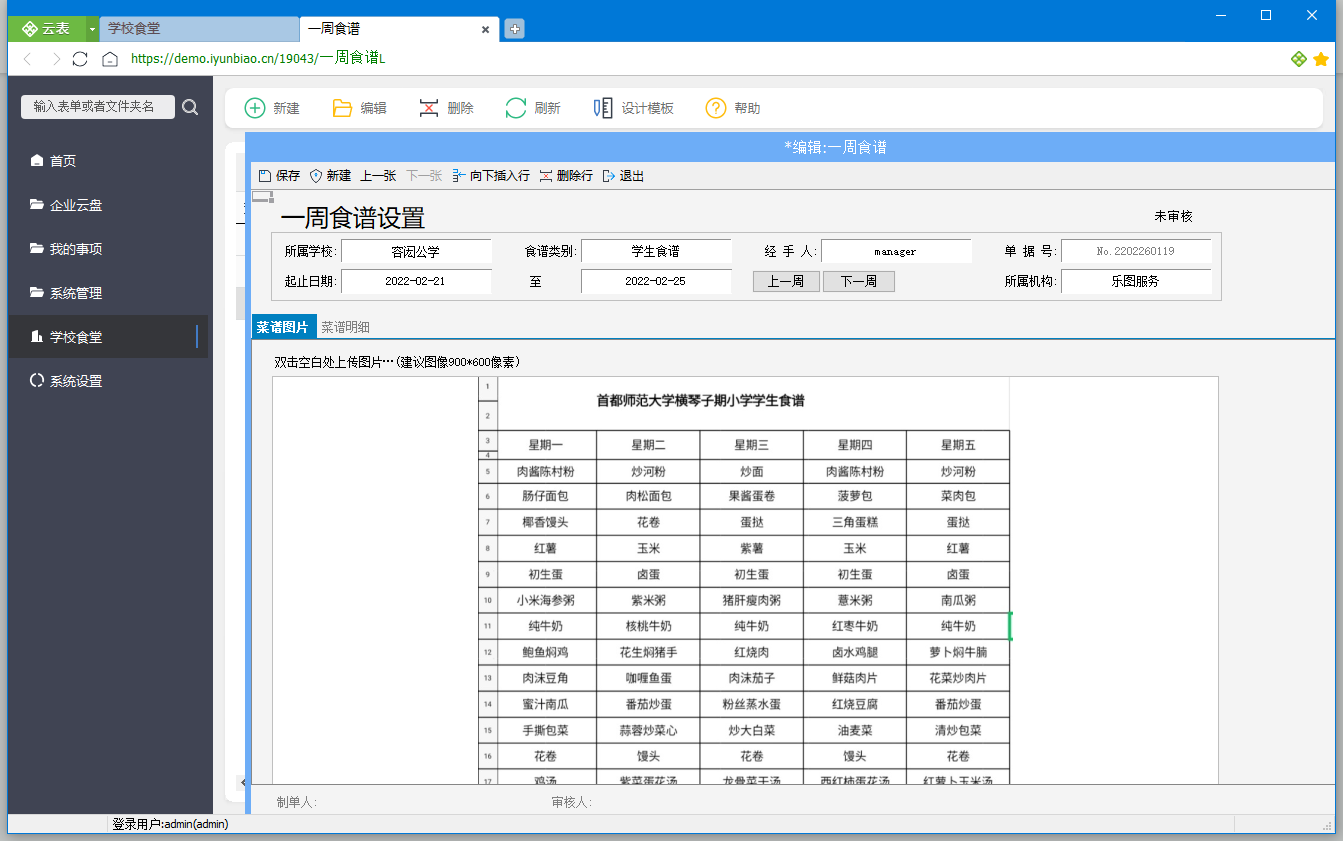The width and height of the screenshot is (1343, 841).
Task: Open a new tab with plus button
Action: pos(514,29)
